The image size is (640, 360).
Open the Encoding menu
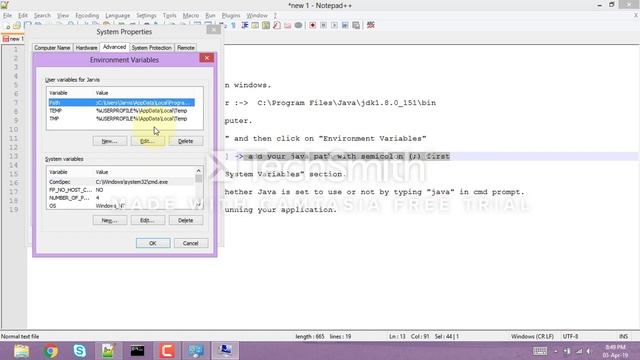(87, 16)
